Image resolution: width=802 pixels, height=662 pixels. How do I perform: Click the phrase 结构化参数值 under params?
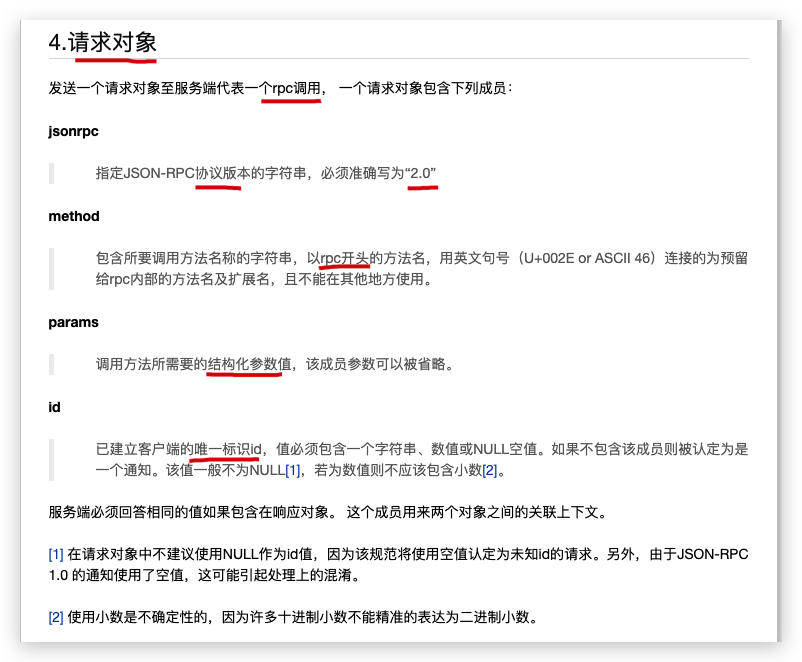[x=249, y=364]
